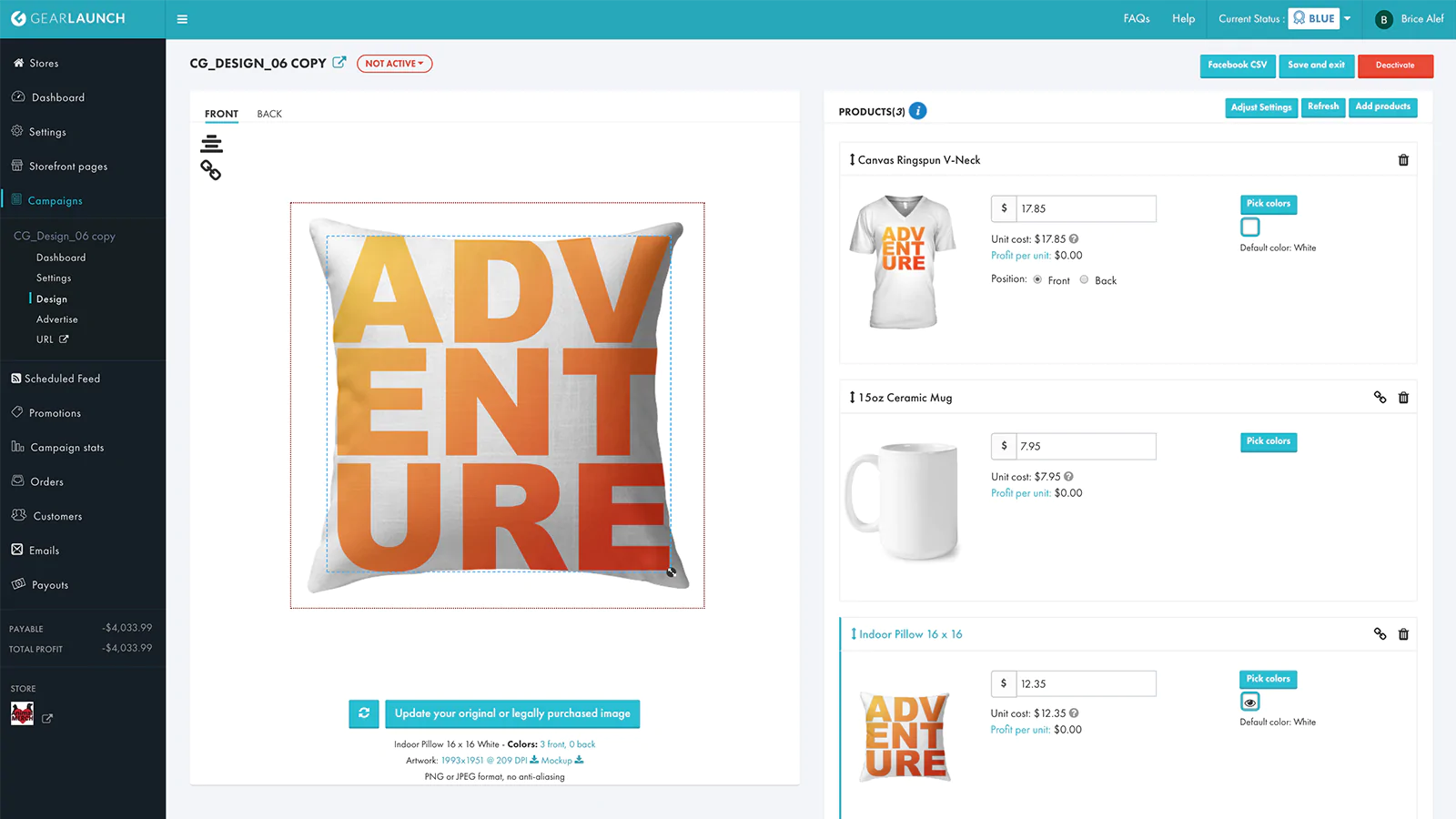
Task: Click the white default color swatch for V-Neck
Action: pyautogui.click(x=1250, y=227)
